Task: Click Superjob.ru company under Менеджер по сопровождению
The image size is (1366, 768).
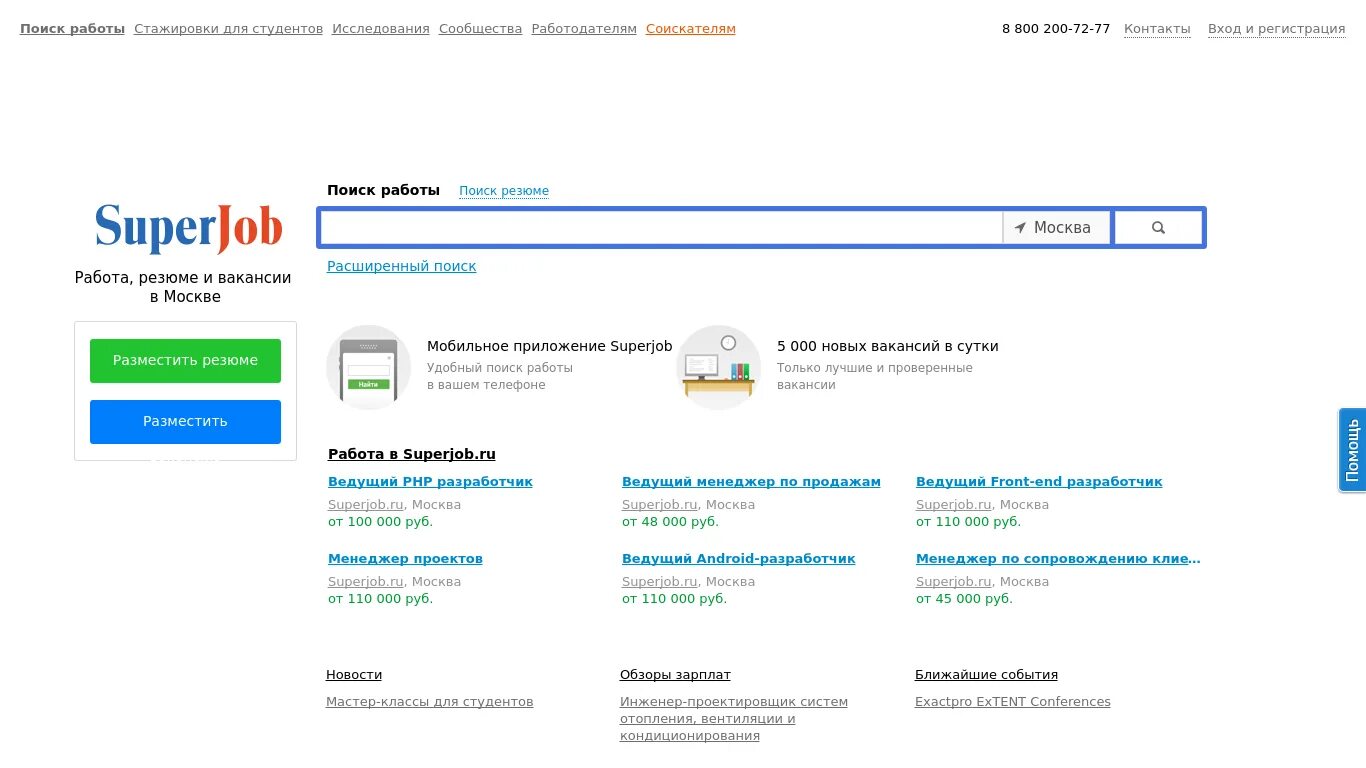Action: tap(954, 582)
